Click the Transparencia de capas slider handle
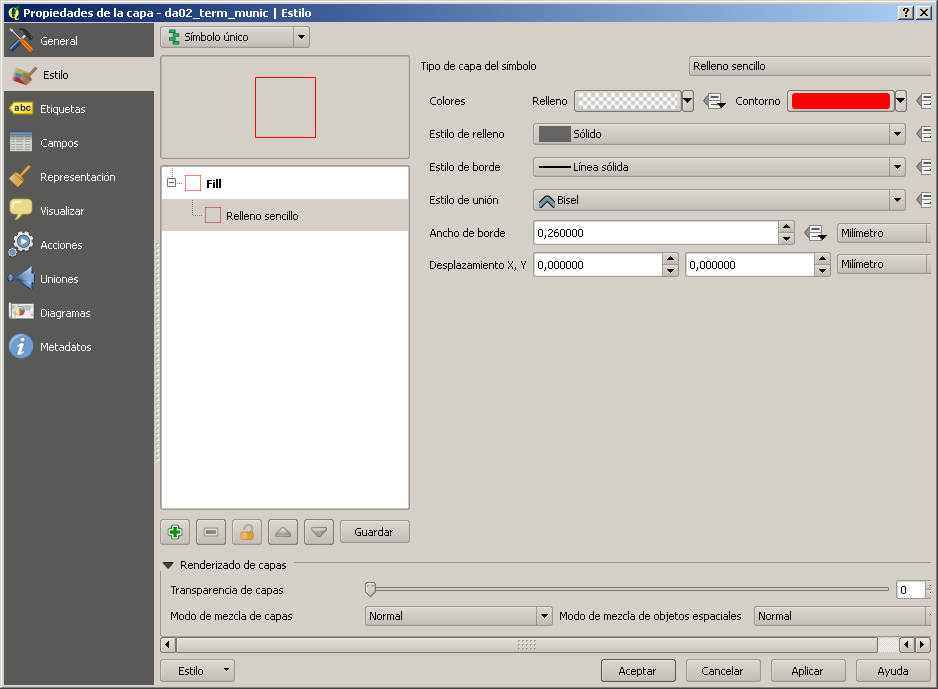Screen dimensions: 938x689 click(x=370, y=589)
